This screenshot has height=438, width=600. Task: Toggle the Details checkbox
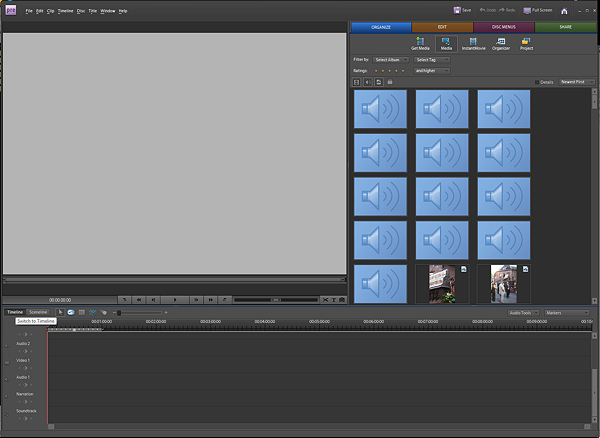point(536,82)
